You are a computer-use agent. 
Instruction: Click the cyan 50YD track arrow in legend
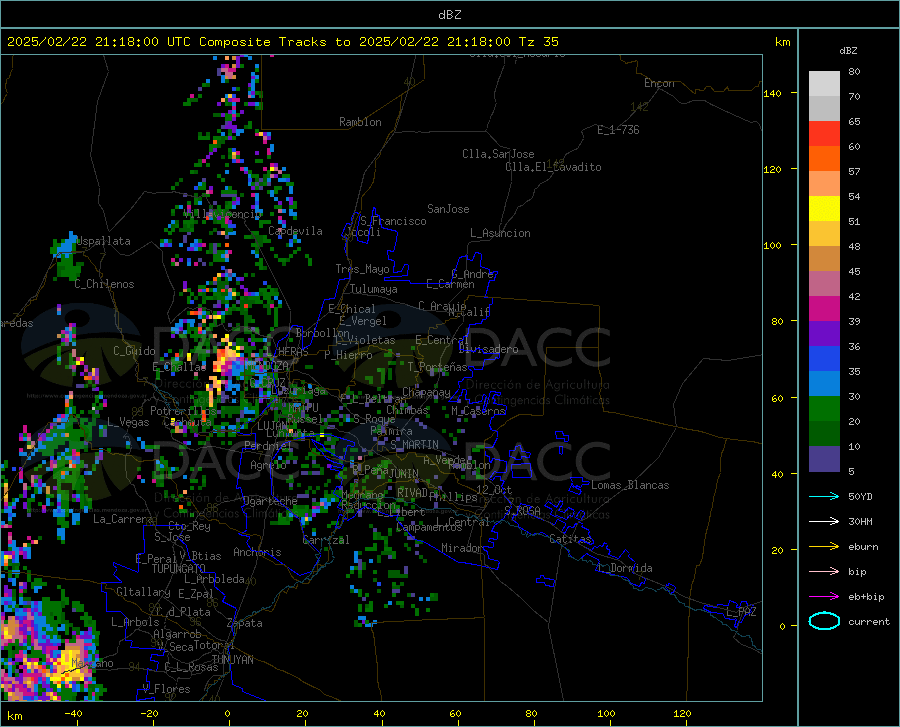(x=824, y=496)
